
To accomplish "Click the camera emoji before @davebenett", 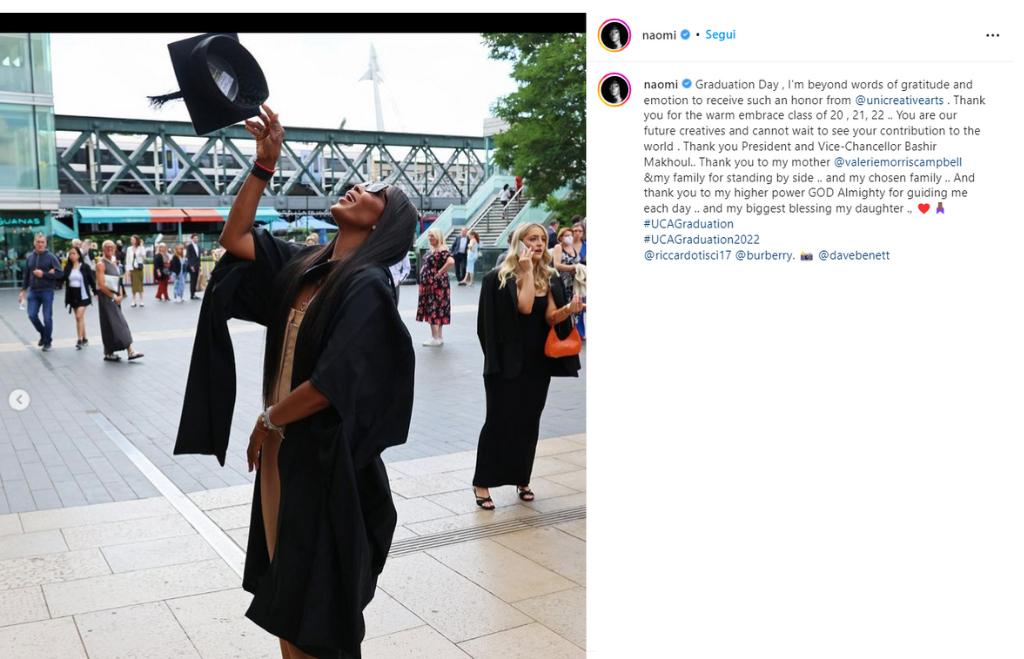I will [807, 256].
